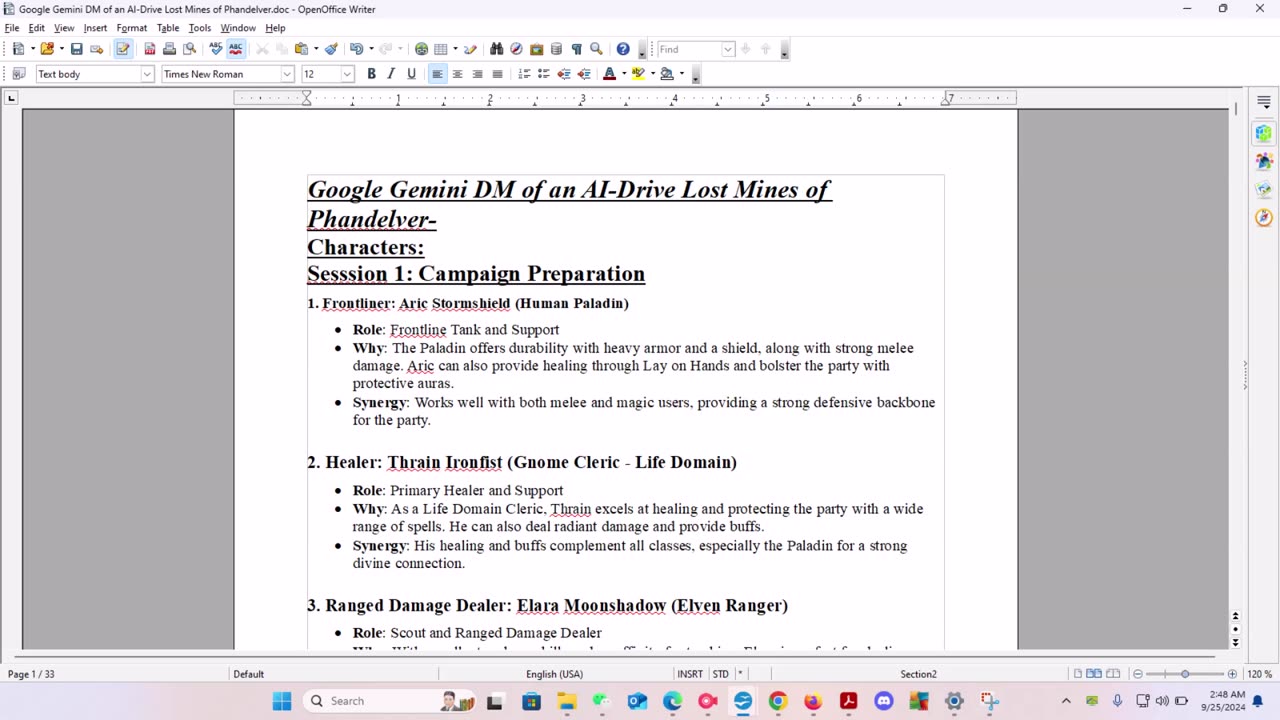Open the Format menu
1280x720 pixels.
tap(132, 28)
